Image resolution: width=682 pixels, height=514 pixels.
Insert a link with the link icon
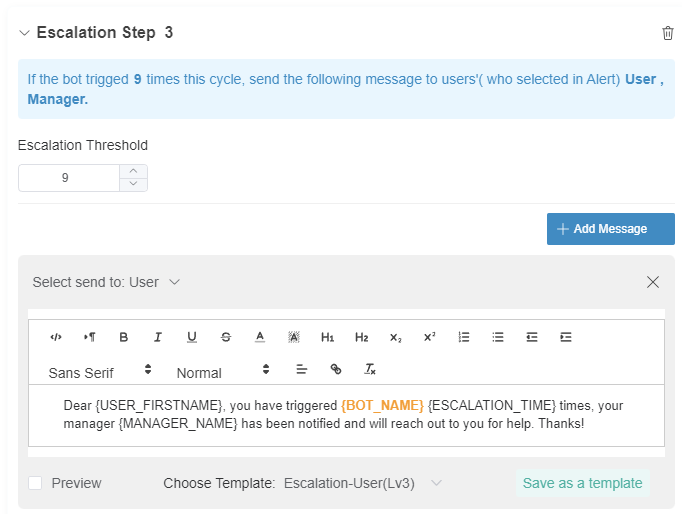[x=336, y=369]
